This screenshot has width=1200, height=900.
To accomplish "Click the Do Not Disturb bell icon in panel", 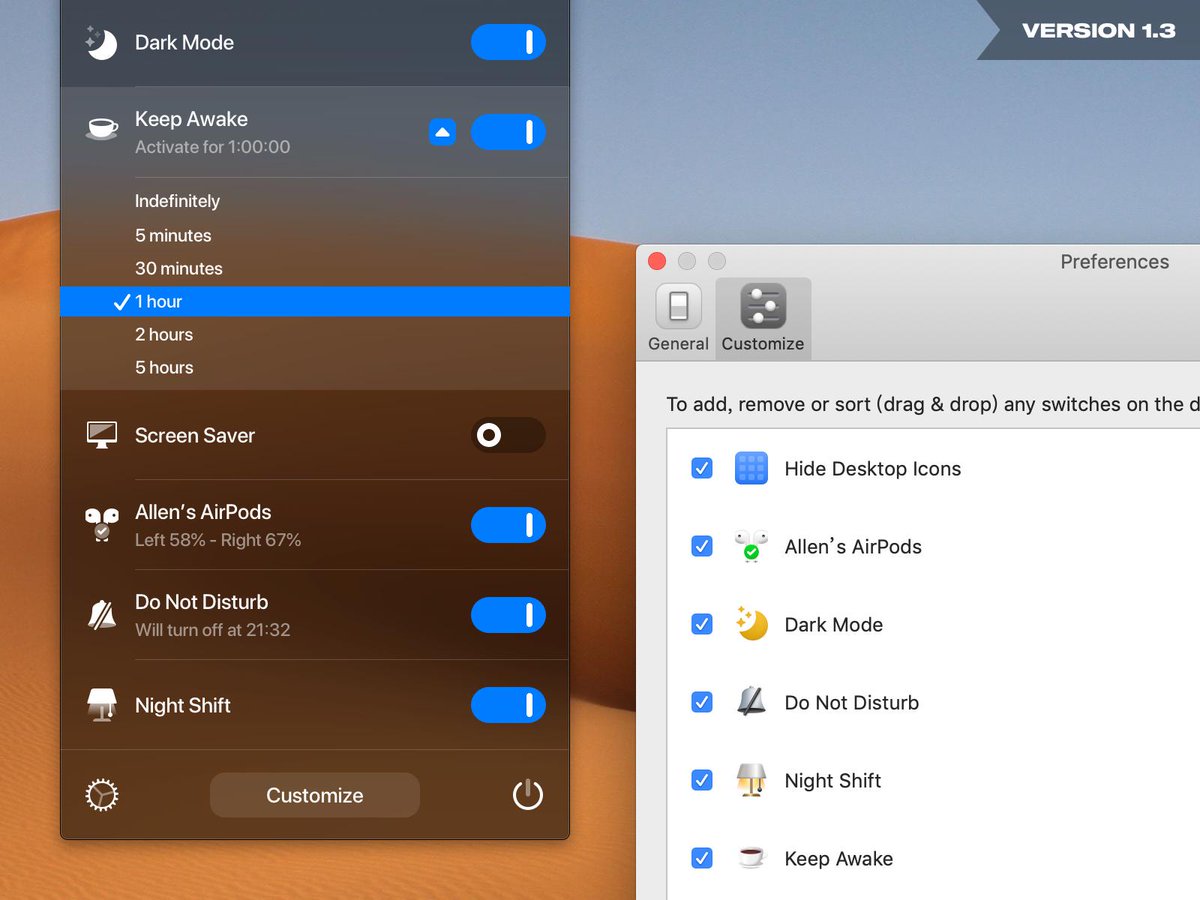I will click(x=101, y=615).
